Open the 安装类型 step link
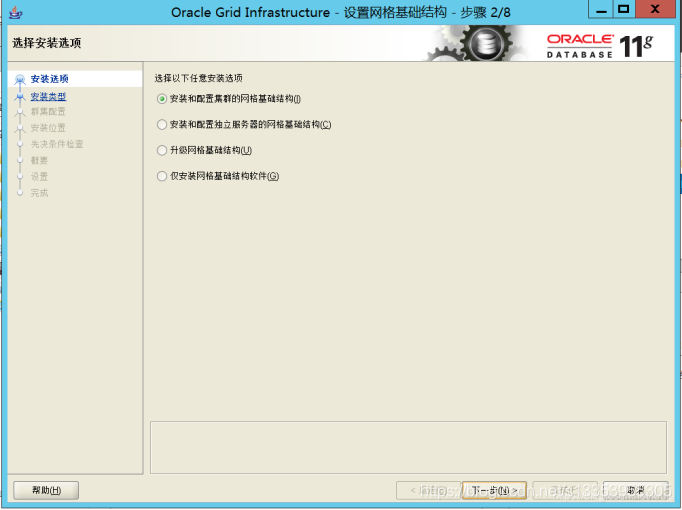 (x=48, y=96)
